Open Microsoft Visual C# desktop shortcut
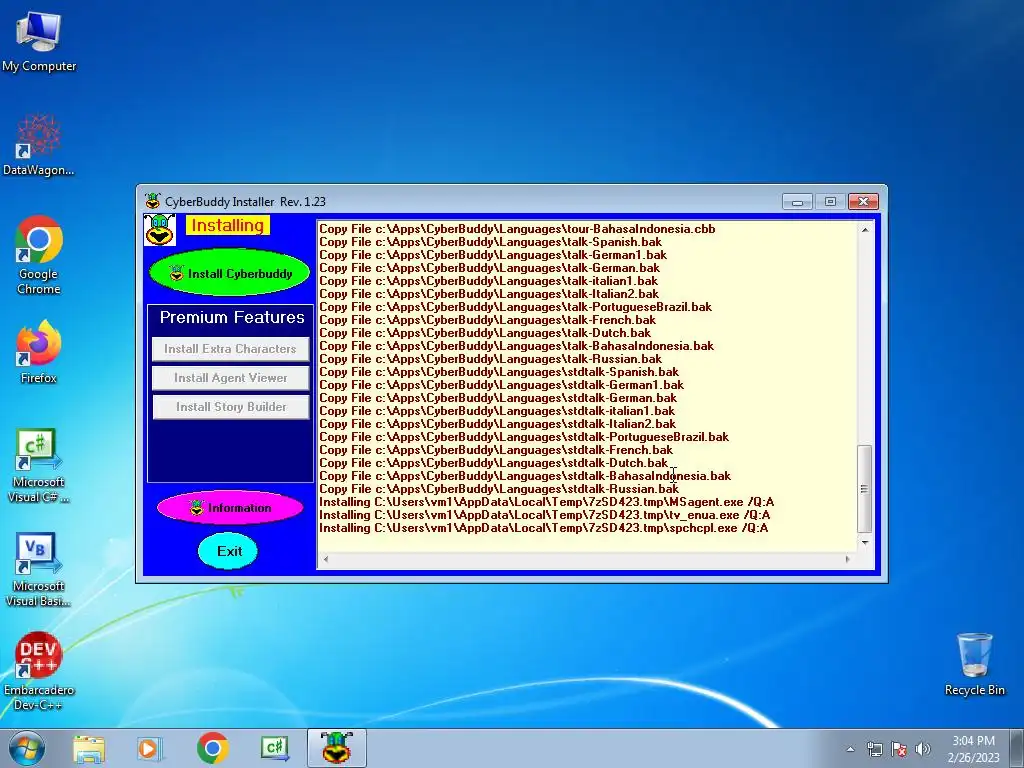The height and width of the screenshot is (768, 1024). click(39, 465)
